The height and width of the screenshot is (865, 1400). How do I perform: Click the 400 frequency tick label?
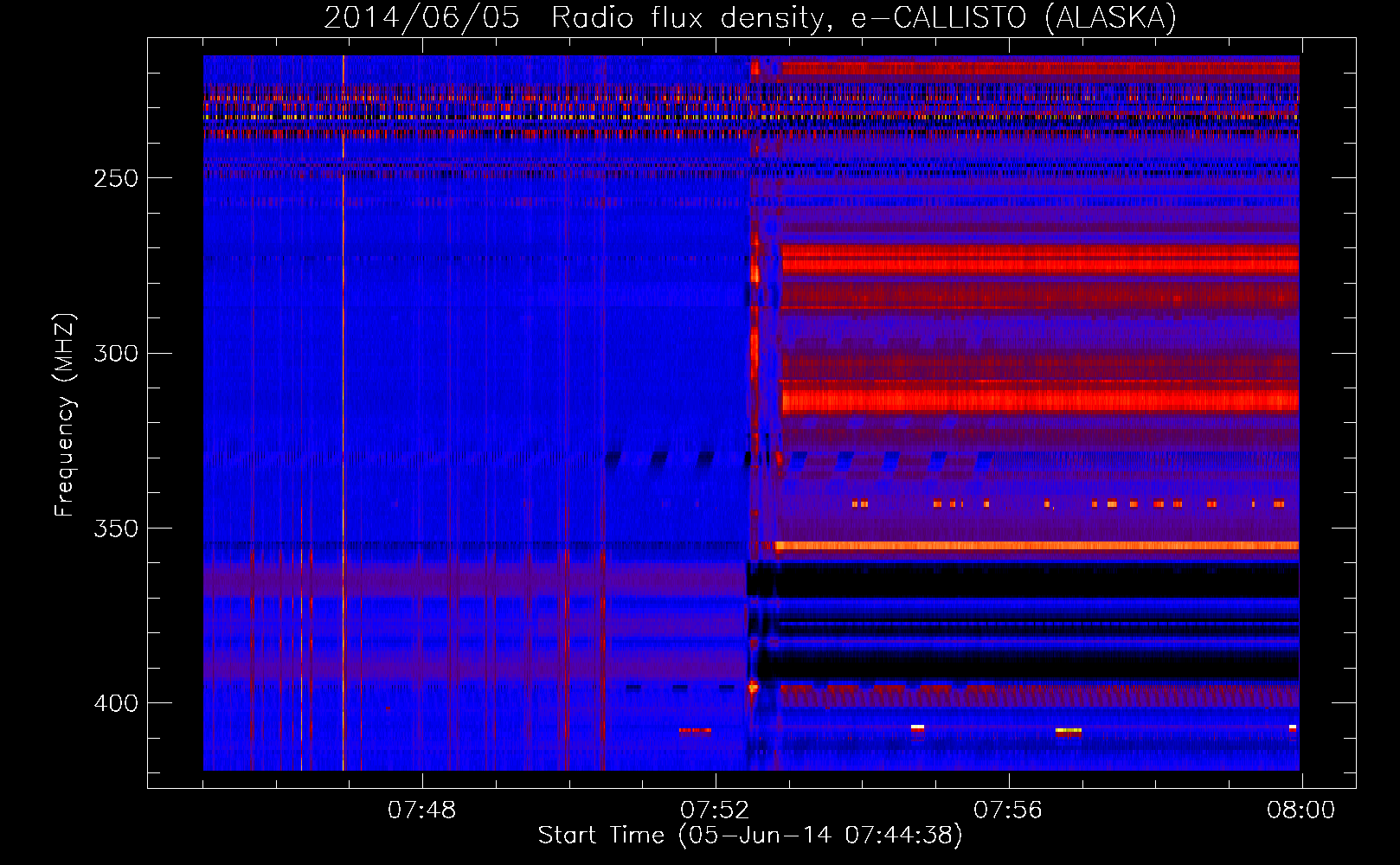tap(115, 703)
